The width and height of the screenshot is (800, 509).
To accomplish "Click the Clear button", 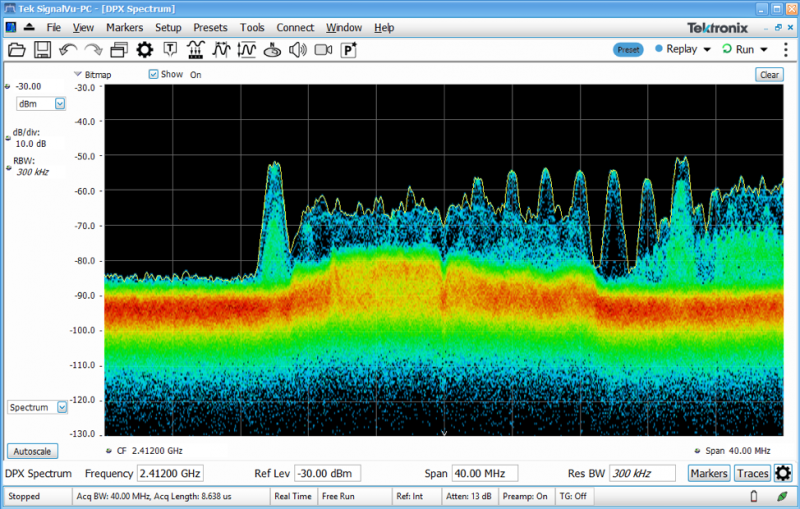I will coord(768,74).
